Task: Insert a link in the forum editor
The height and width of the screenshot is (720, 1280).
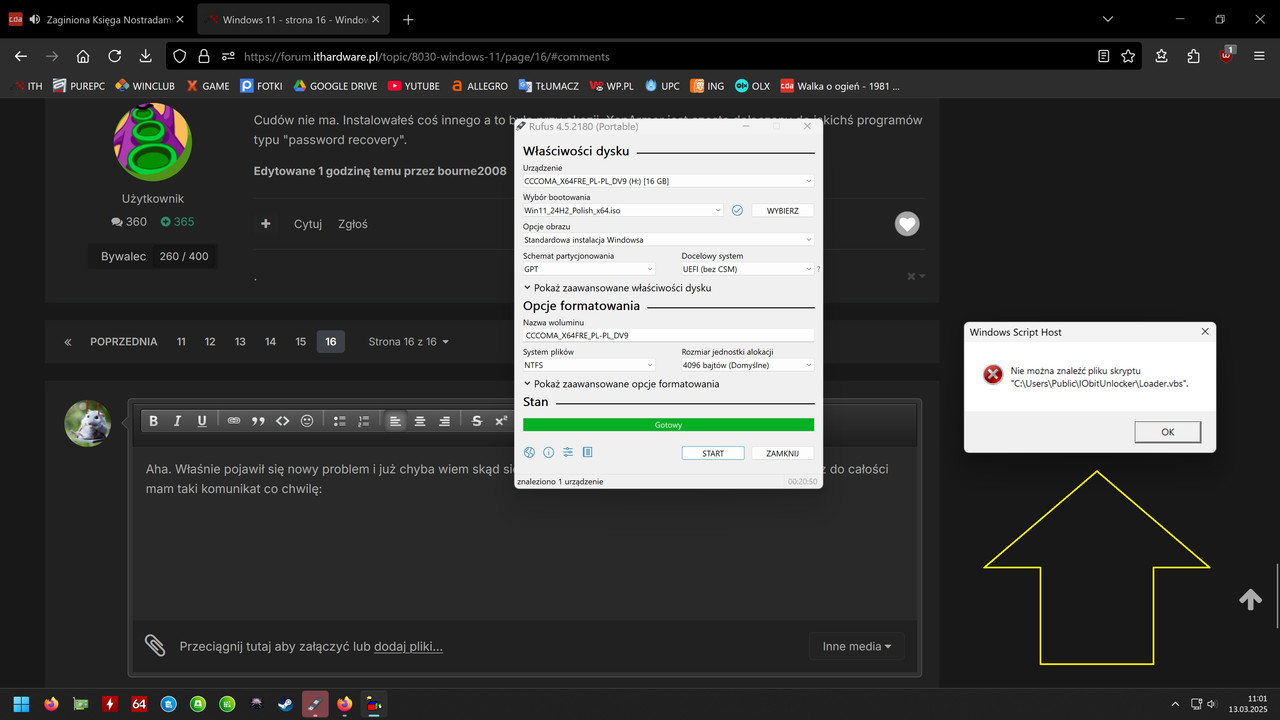Action: pyautogui.click(x=234, y=421)
